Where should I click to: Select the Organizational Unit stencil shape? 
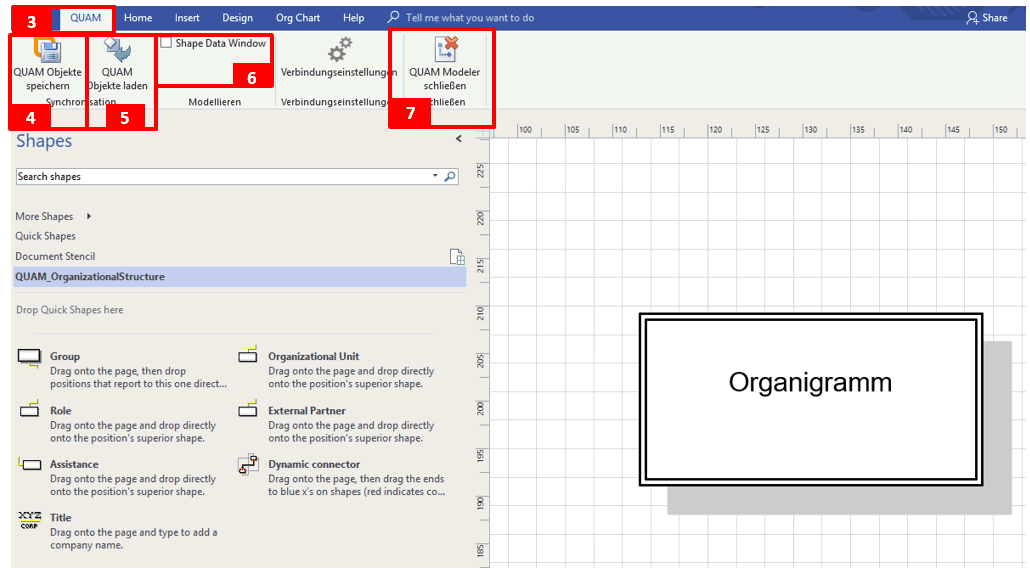[248, 356]
